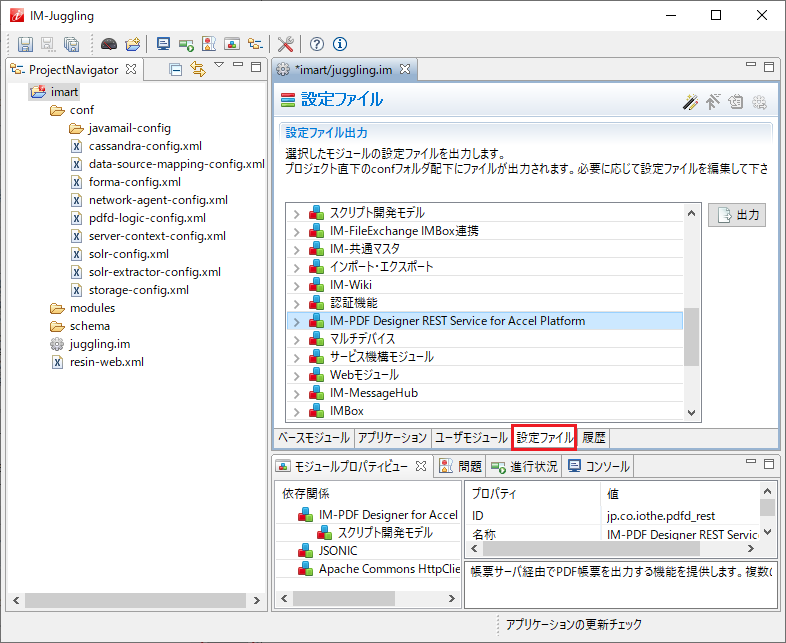Click the green progress-run toolbar icon

pyautogui.click(x=186, y=45)
